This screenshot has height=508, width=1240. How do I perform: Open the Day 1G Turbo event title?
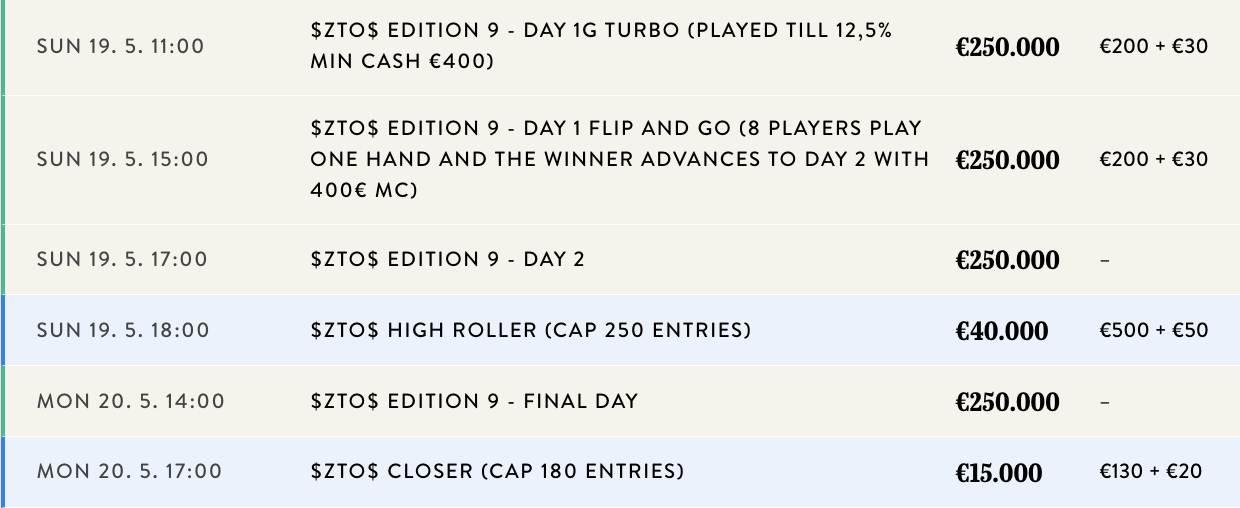point(600,46)
